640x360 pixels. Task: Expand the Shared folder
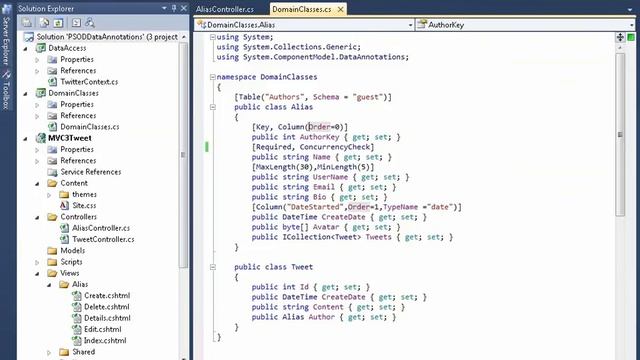tap(49, 352)
